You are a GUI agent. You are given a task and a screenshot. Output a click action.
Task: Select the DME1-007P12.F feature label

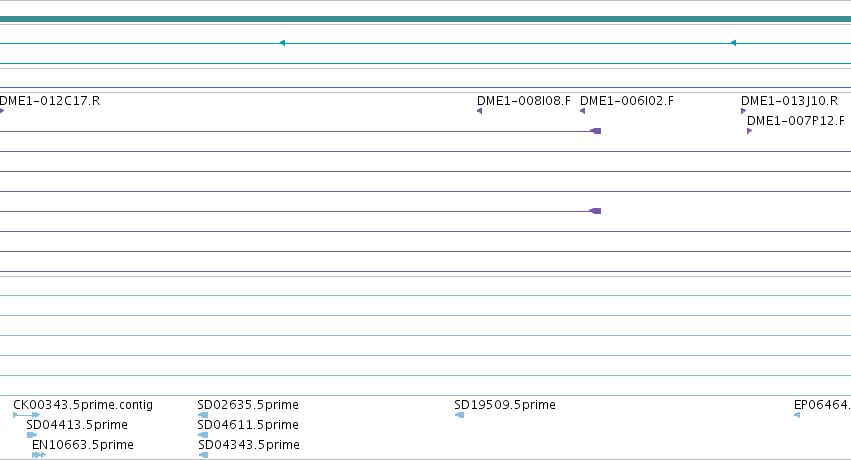tap(796, 121)
